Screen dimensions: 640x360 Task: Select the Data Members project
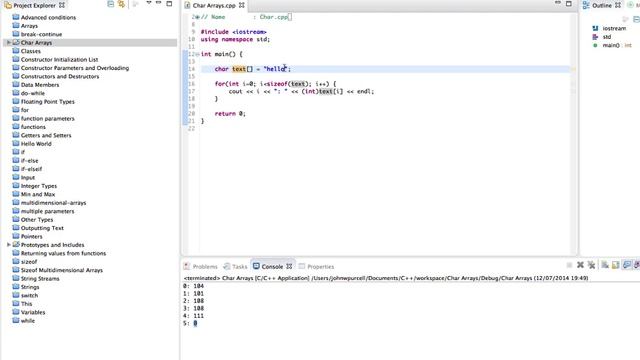[40, 85]
